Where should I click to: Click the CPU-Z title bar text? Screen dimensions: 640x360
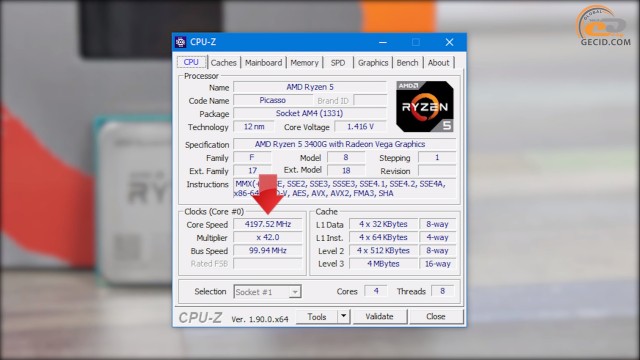click(x=203, y=42)
